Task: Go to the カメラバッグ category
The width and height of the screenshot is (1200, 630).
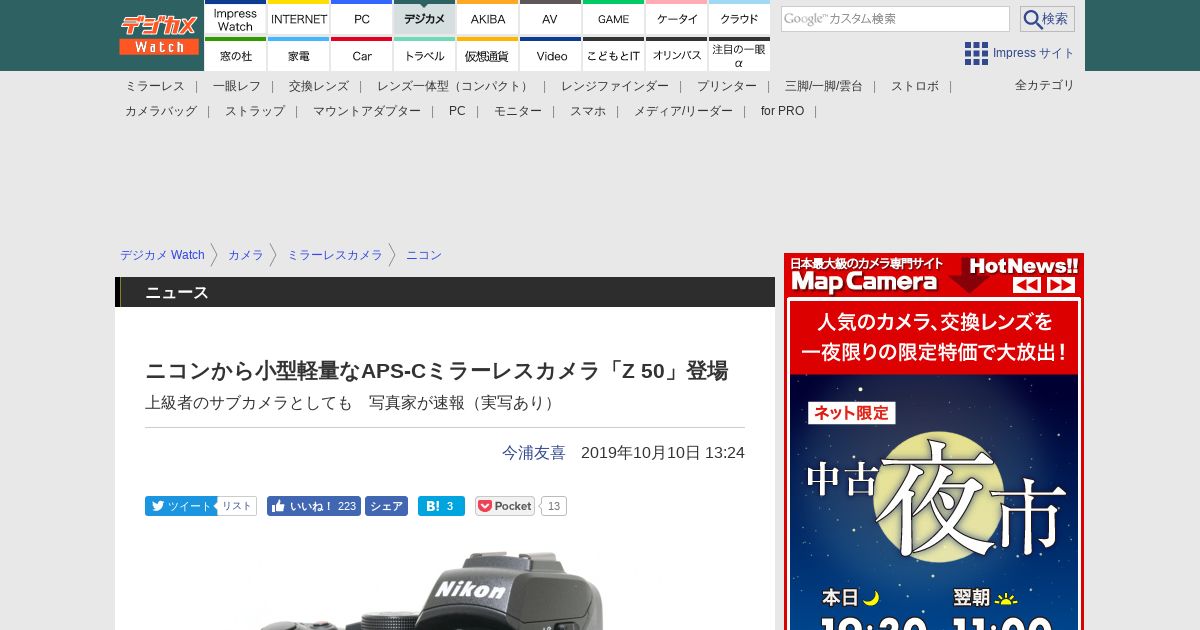Action: (x=161, y=111)
